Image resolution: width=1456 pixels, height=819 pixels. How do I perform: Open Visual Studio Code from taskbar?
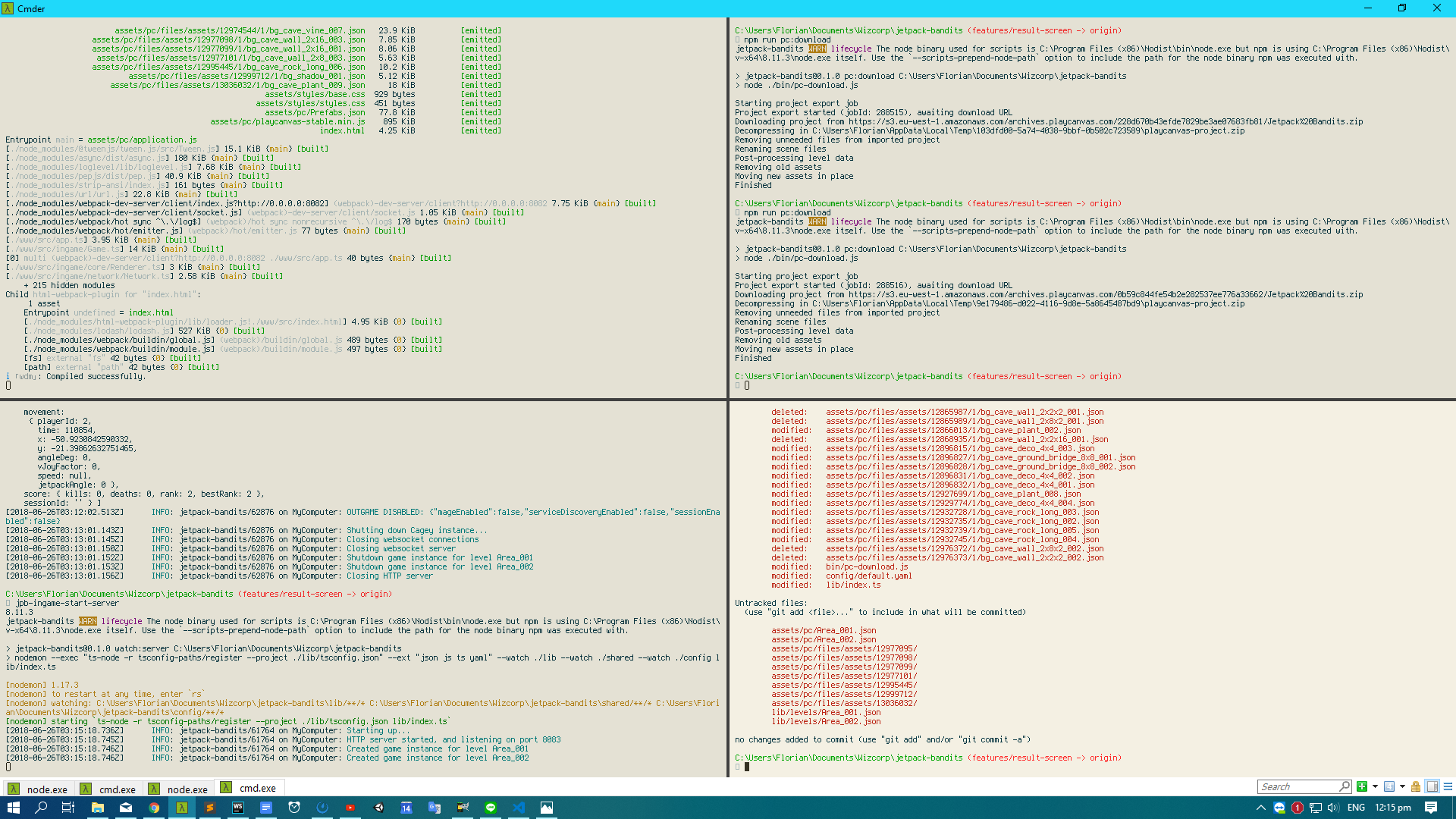(x=519, y=808)
